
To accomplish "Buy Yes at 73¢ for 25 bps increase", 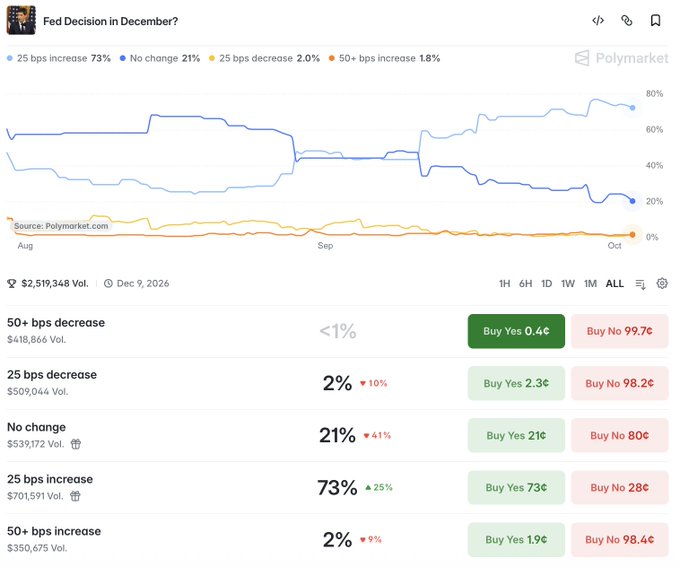I will click(x=516, y=487).
